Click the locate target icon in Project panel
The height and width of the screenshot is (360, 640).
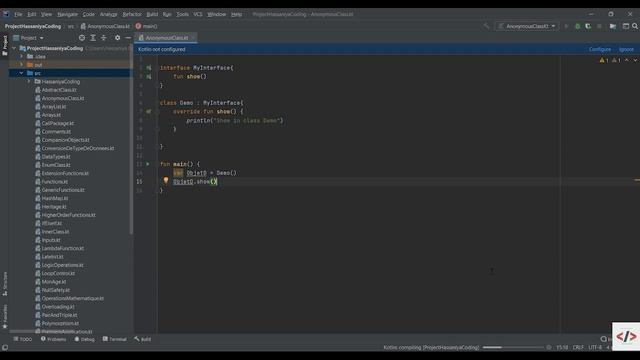coord(82,38)
